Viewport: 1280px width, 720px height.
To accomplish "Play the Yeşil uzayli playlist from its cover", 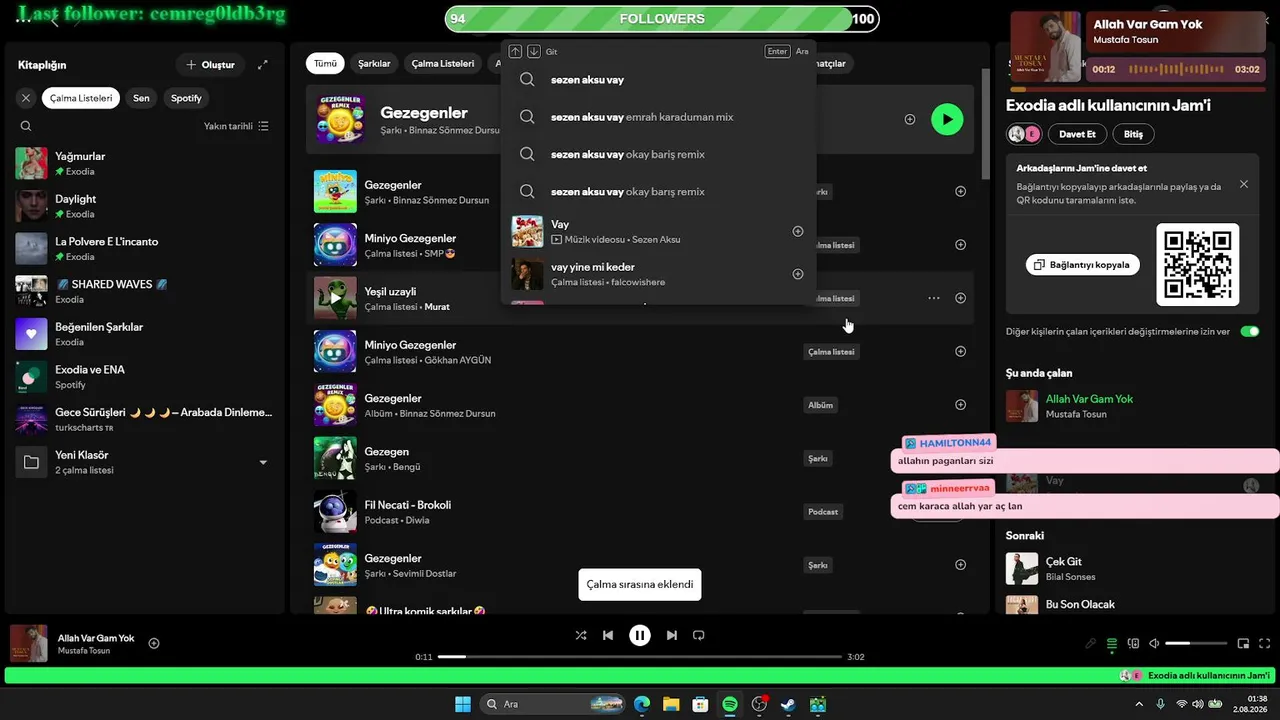I will (335, 298).
